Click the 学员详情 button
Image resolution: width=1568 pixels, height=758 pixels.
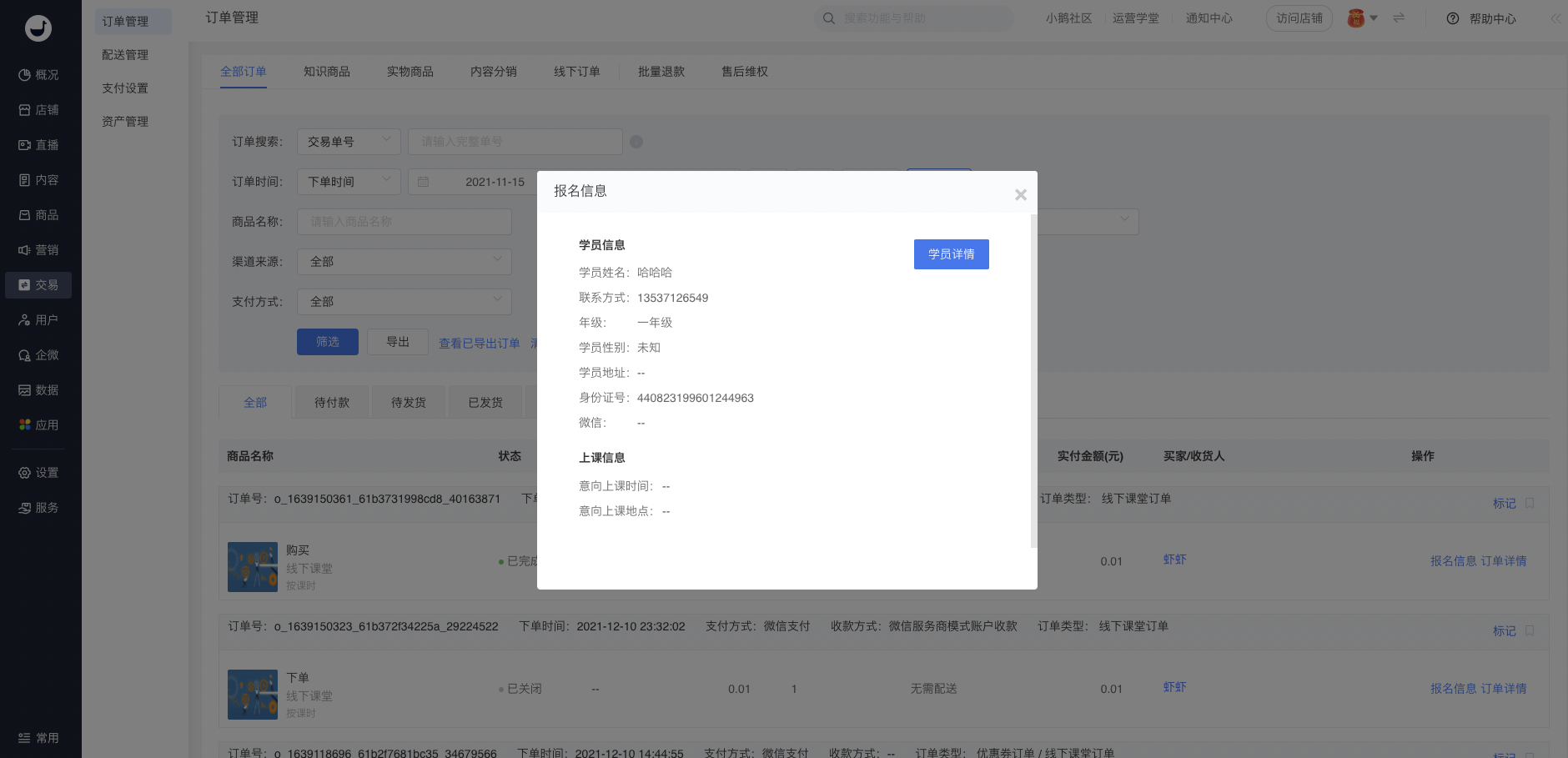(x=952, y=254)
